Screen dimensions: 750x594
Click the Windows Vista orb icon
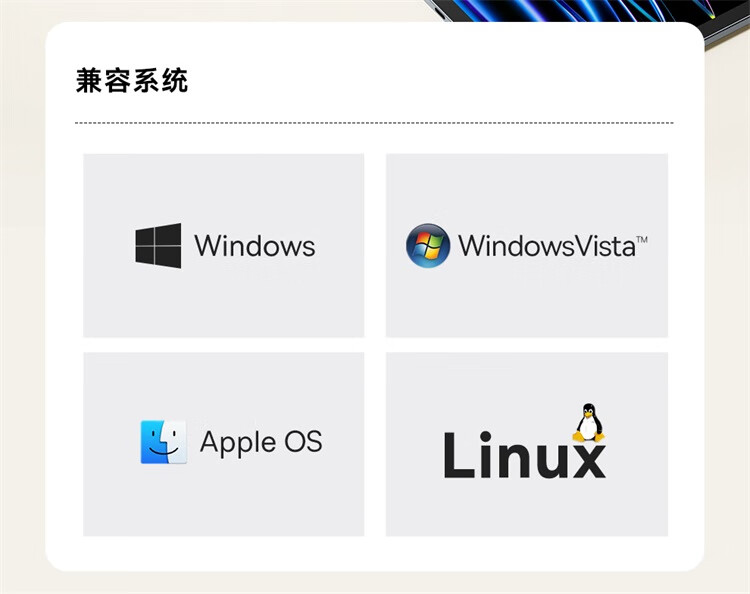pyautogui.click(x=428, y=245)
